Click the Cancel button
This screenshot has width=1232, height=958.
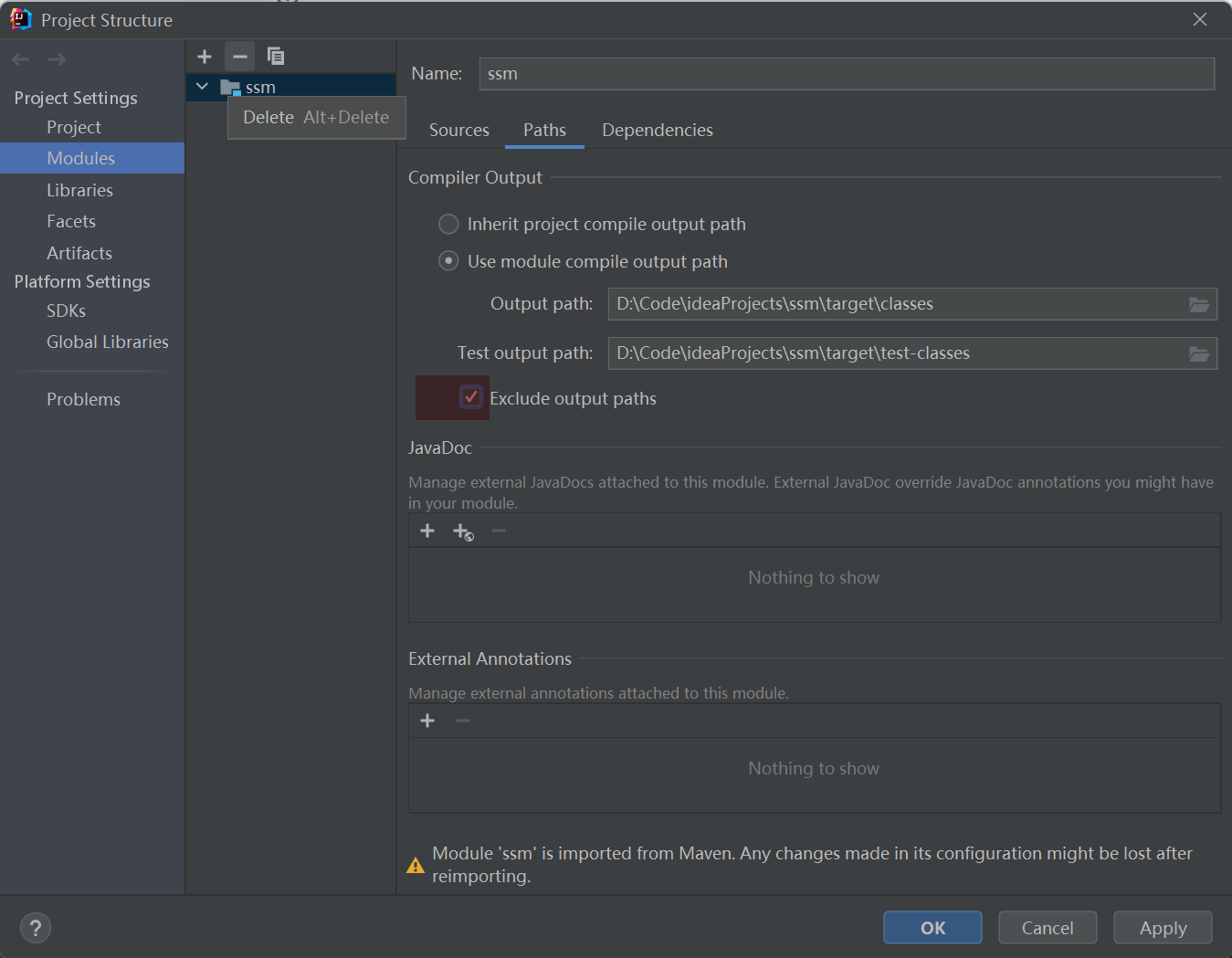click(1048, 928)
